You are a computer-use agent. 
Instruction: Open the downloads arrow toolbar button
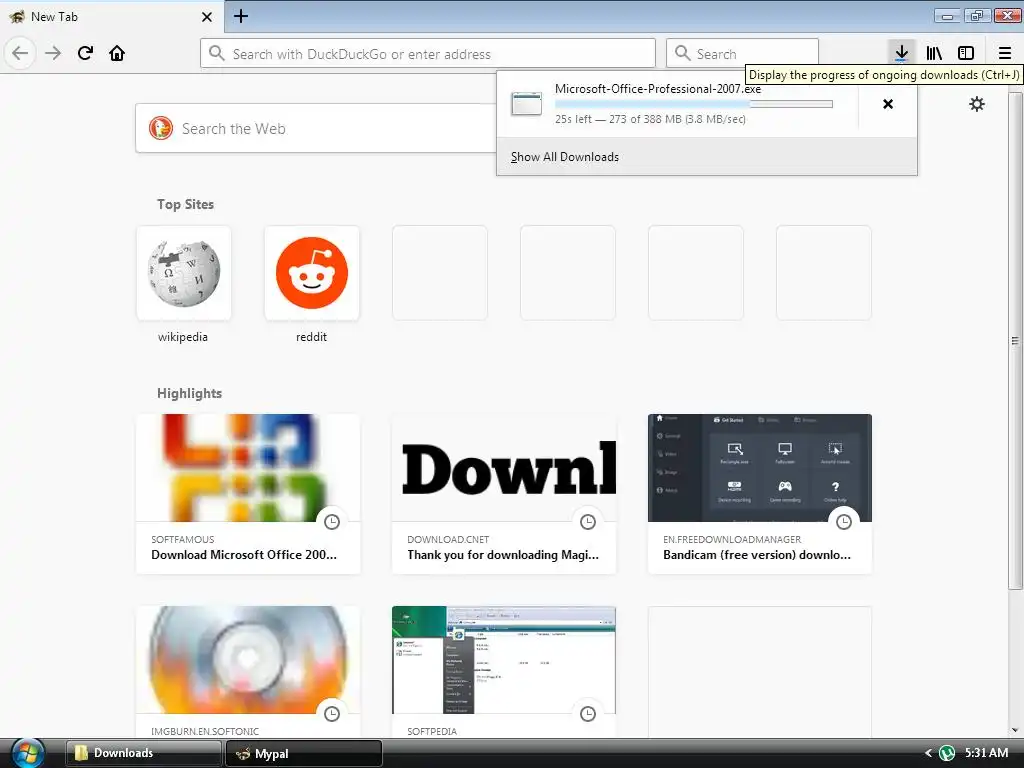(x=901, y=53)
